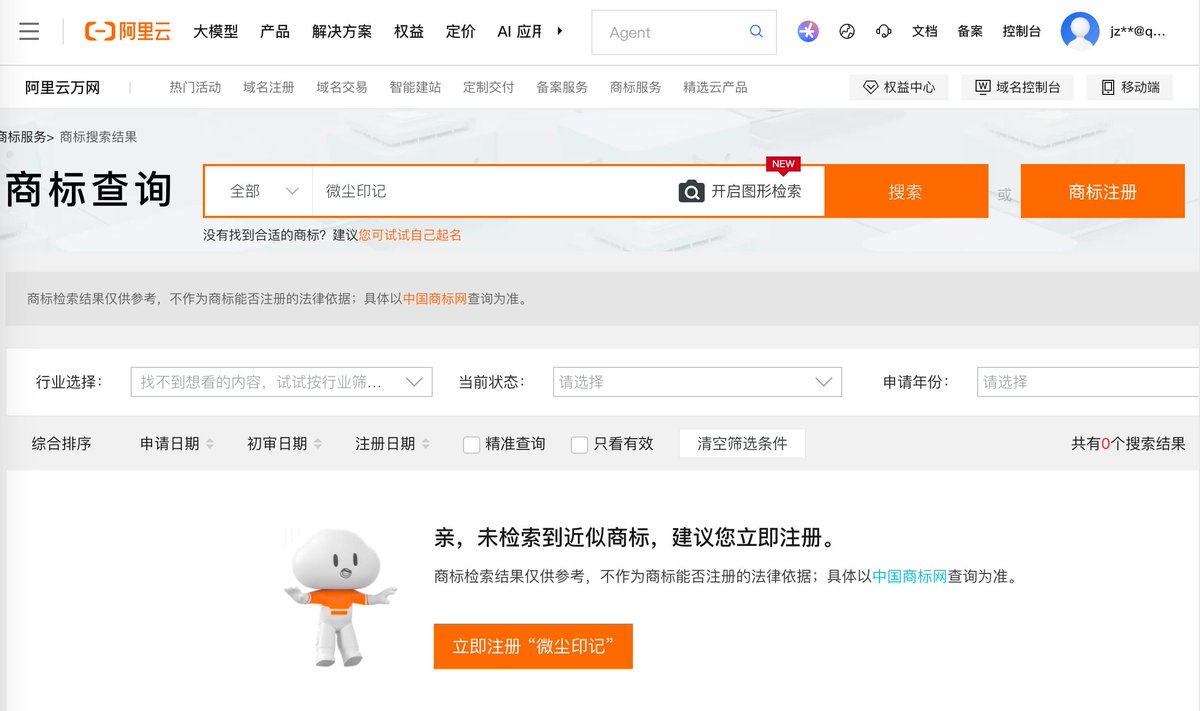Click the 商标注册 button

[1103, 191]
